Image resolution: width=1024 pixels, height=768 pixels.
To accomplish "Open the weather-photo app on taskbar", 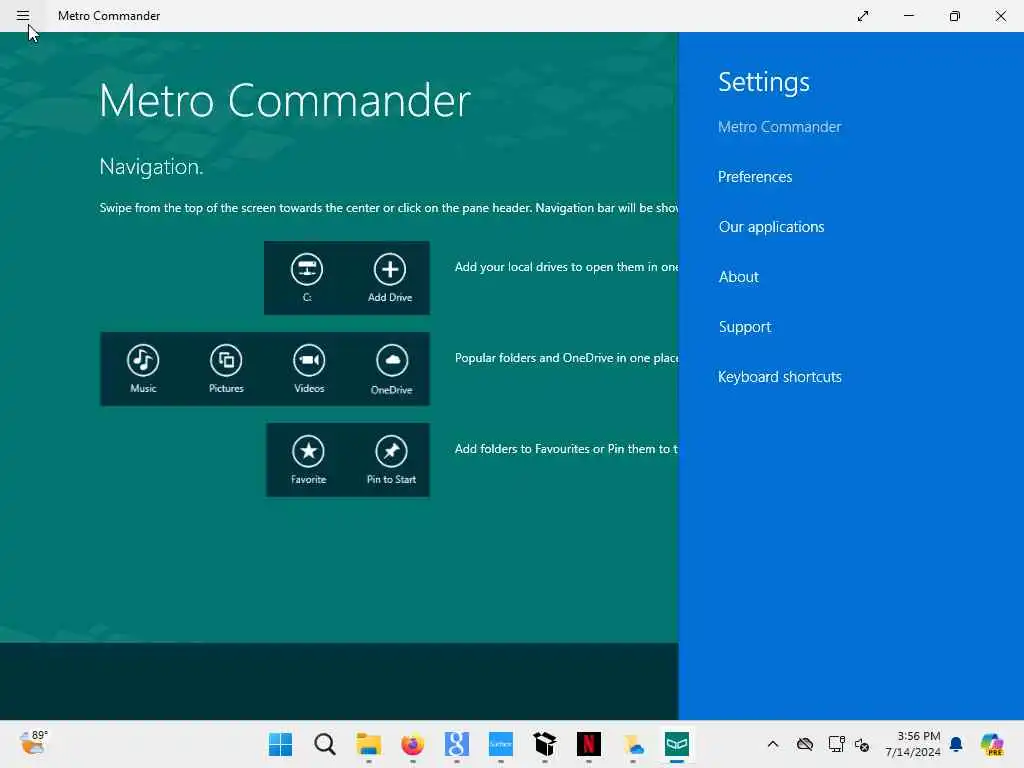I will [x=633, y=744].
